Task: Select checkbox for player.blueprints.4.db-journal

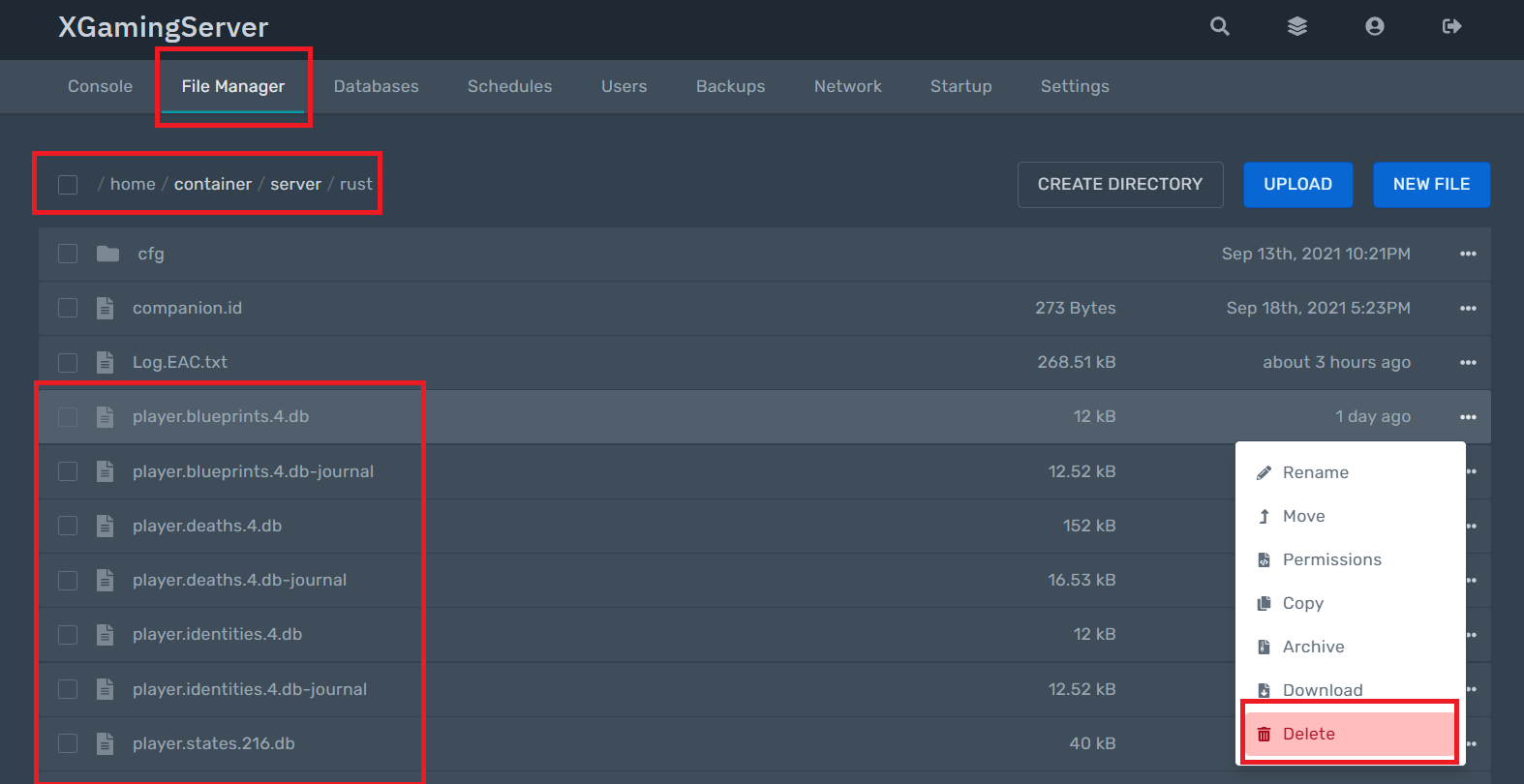Action: 68,471
